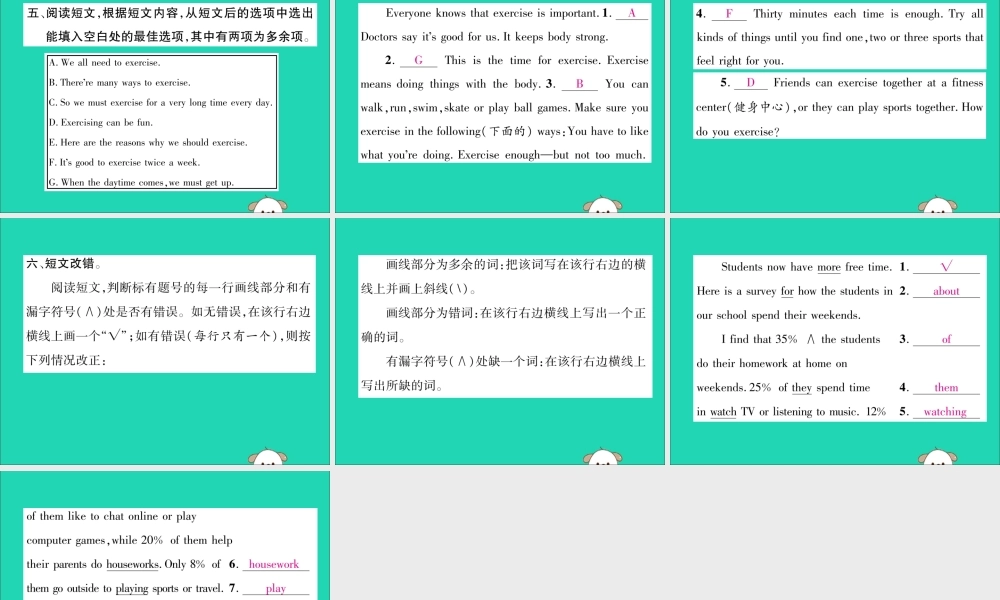Click answer "B" in blank 3
1000x600 pixels.
tap(579, 84)
